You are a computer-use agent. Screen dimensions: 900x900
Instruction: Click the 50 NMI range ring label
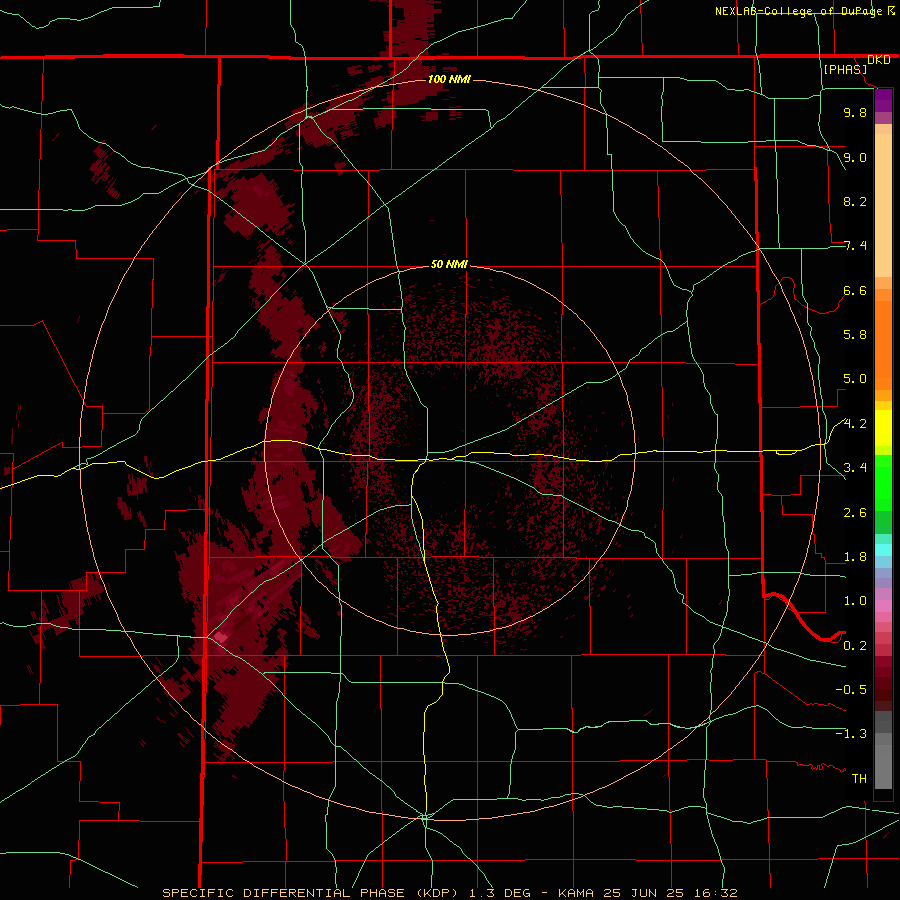449,264
